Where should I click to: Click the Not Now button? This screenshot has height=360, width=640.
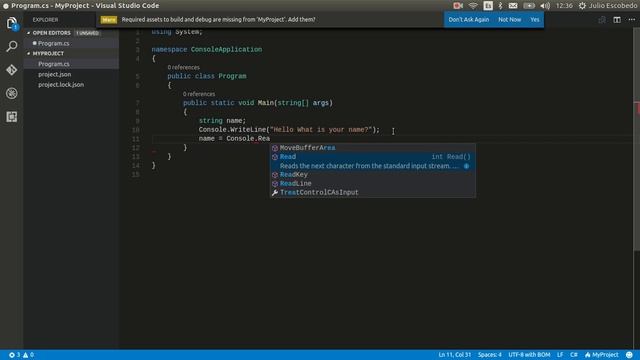[509, 20]
